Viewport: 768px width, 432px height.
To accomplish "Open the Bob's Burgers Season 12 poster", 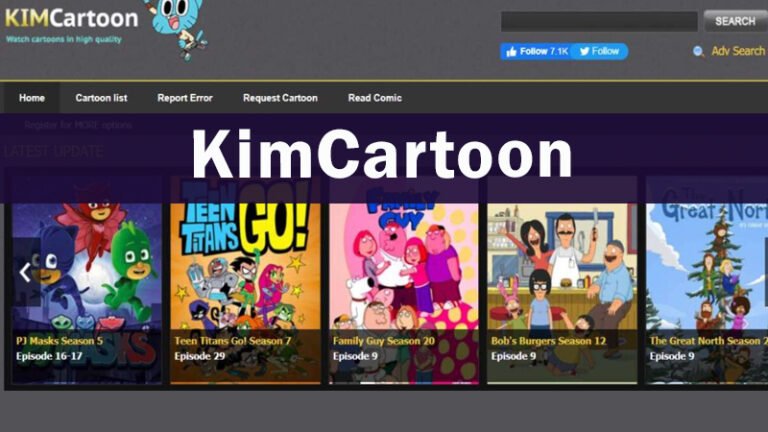I will coord(562,281).
